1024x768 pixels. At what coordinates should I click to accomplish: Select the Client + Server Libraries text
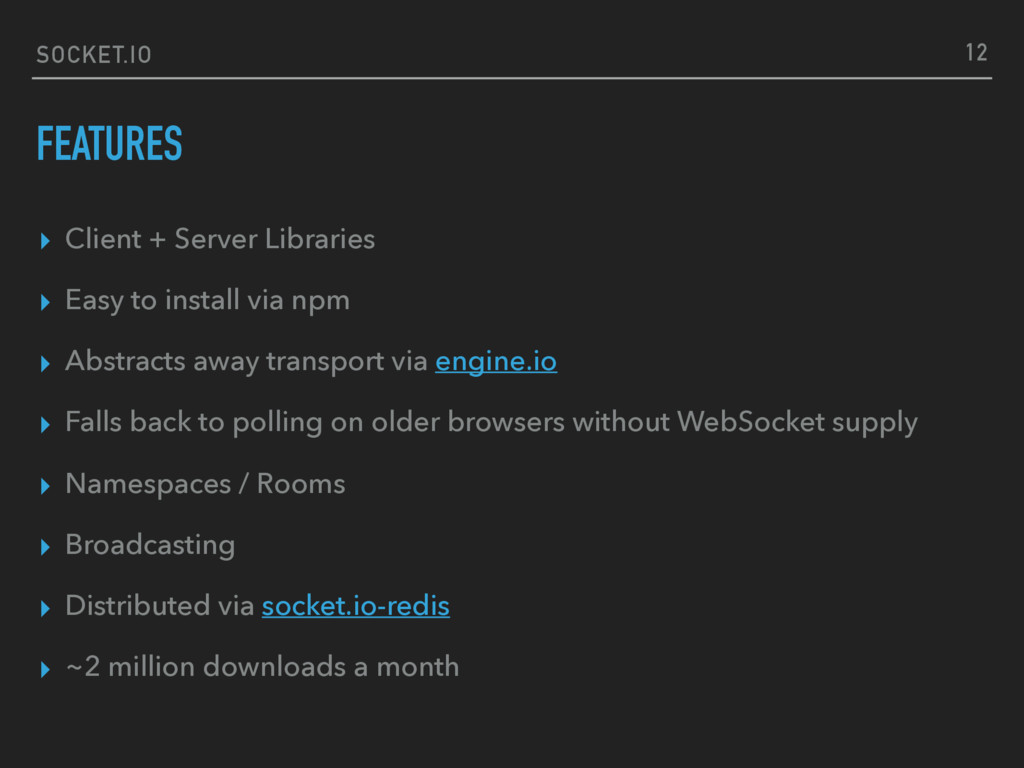coord(220,240)
